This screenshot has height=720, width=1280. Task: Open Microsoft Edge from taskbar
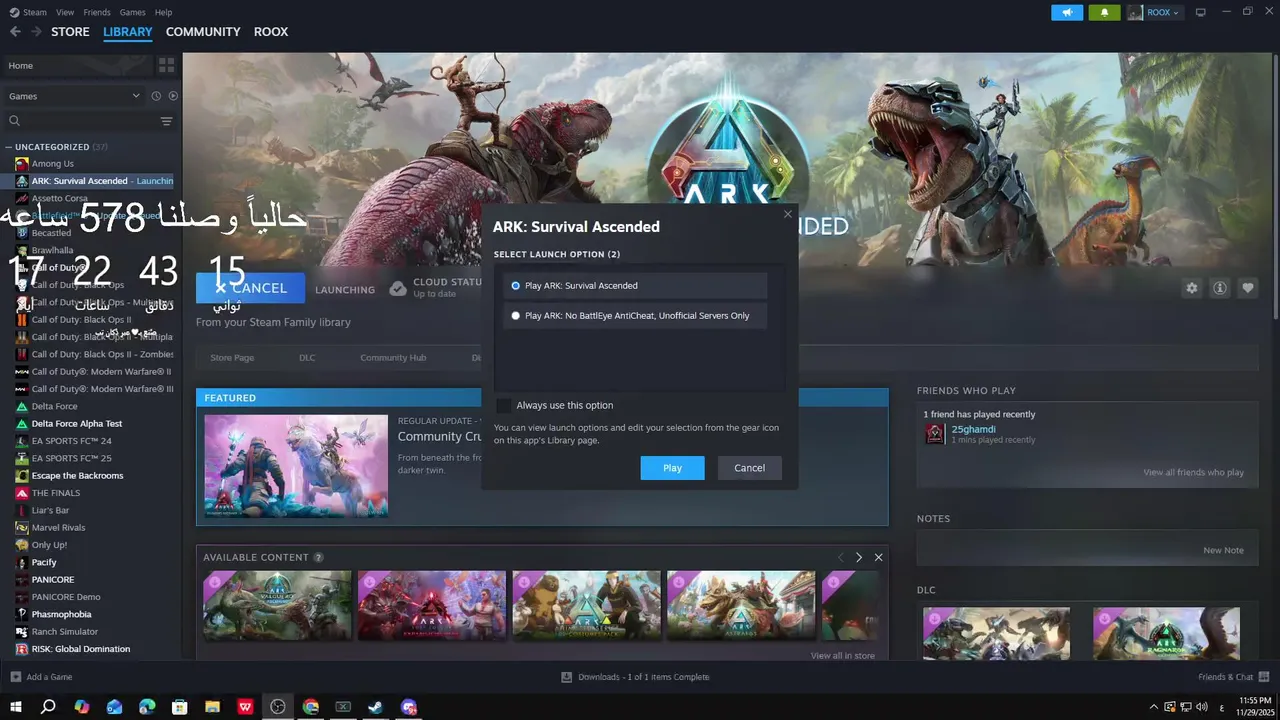pyautogui.click(x=147, y=707)
